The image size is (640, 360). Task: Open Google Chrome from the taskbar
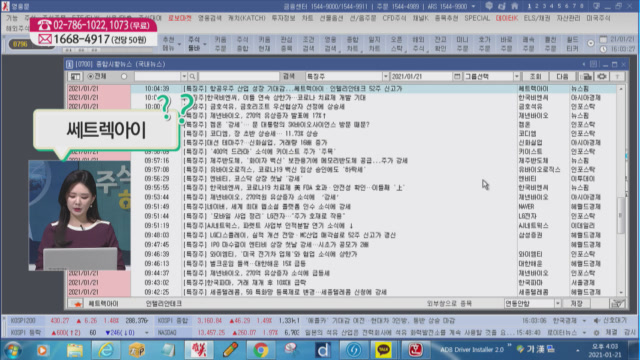pos(260,350)
